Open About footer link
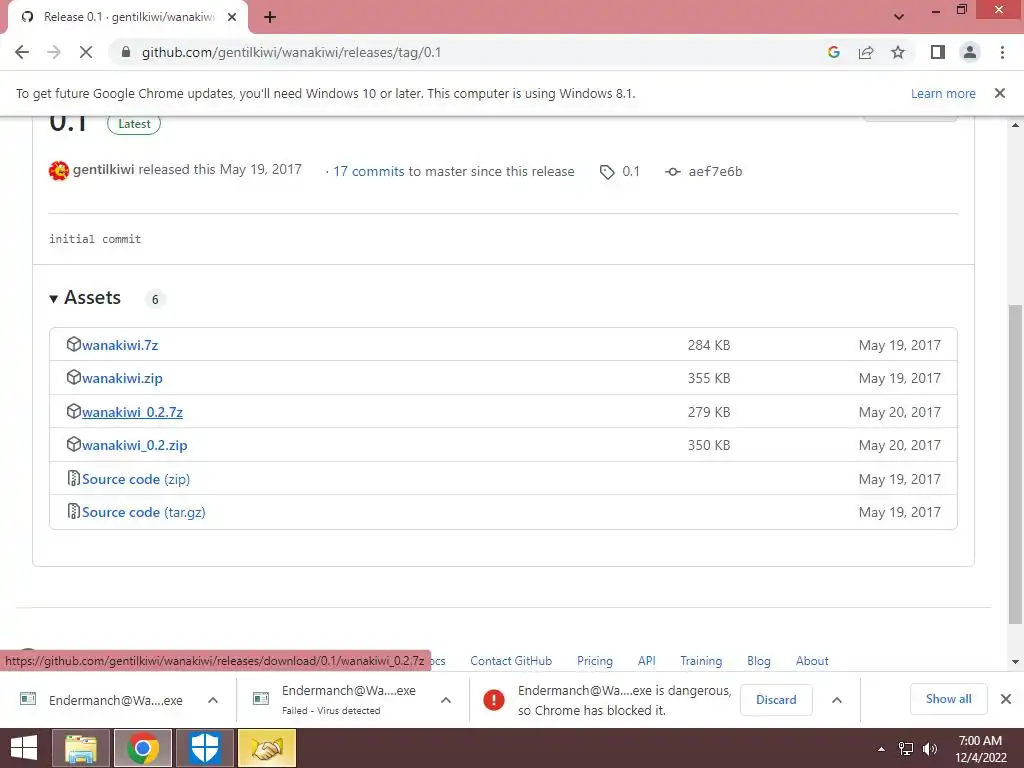Viewport: 1024px width, 768px height. pos(812,661)
